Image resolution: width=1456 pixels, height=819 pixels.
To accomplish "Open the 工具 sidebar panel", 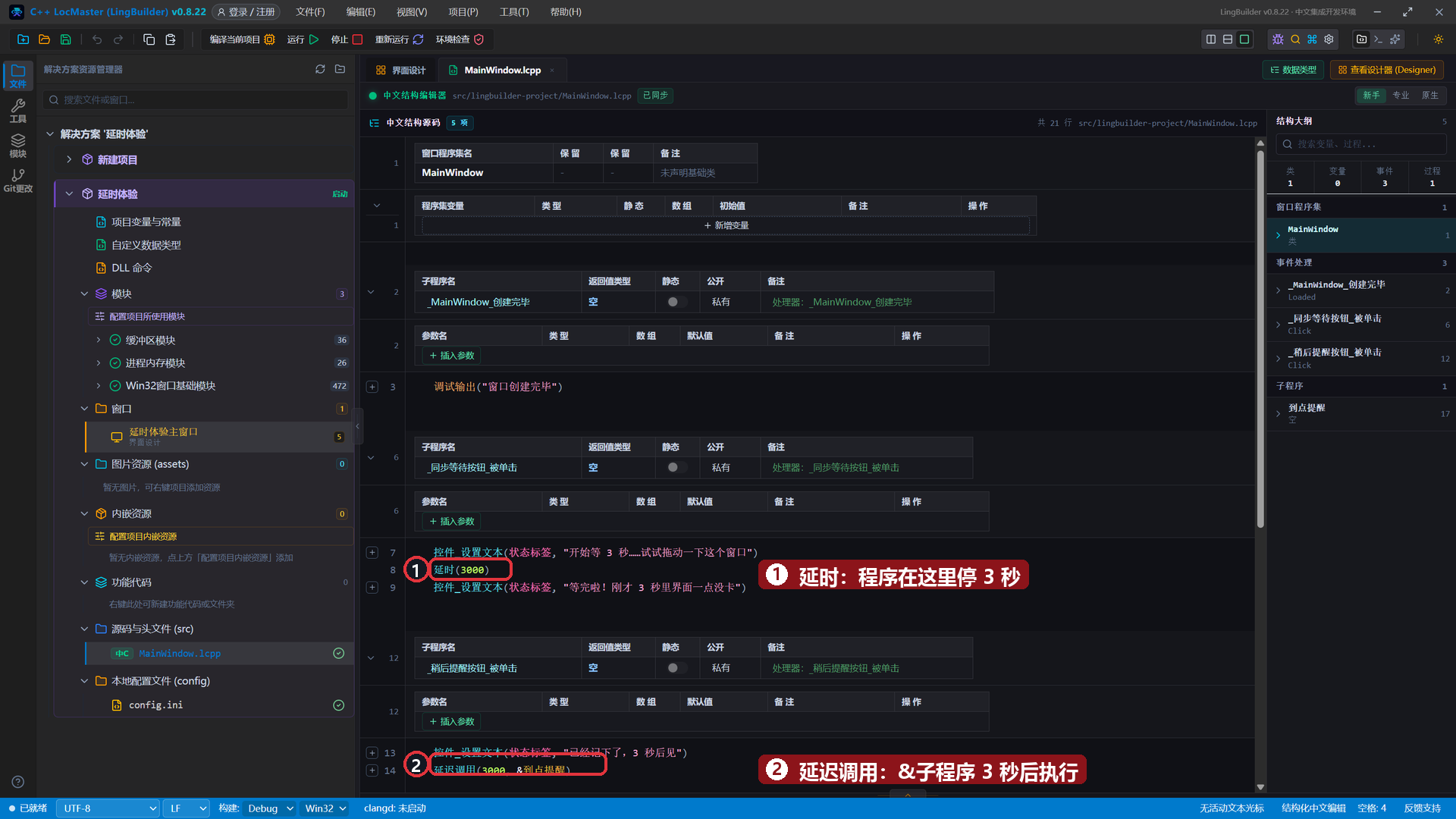I will pos(18,111).
